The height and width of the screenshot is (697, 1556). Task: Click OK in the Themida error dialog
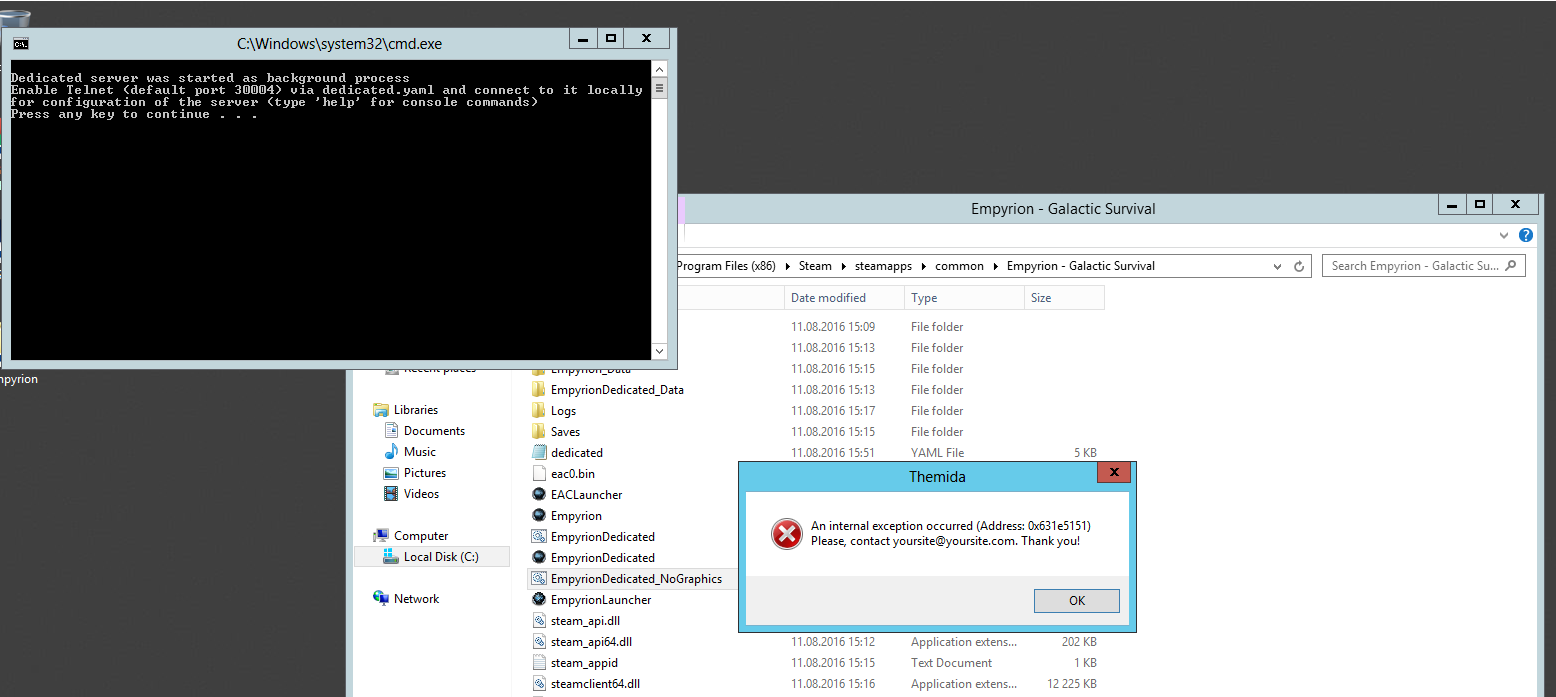(x=1076, y=601)
